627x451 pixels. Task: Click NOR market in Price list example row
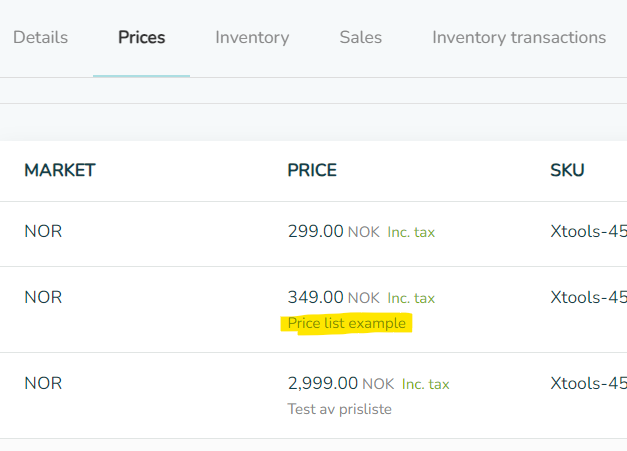[43, 297]
